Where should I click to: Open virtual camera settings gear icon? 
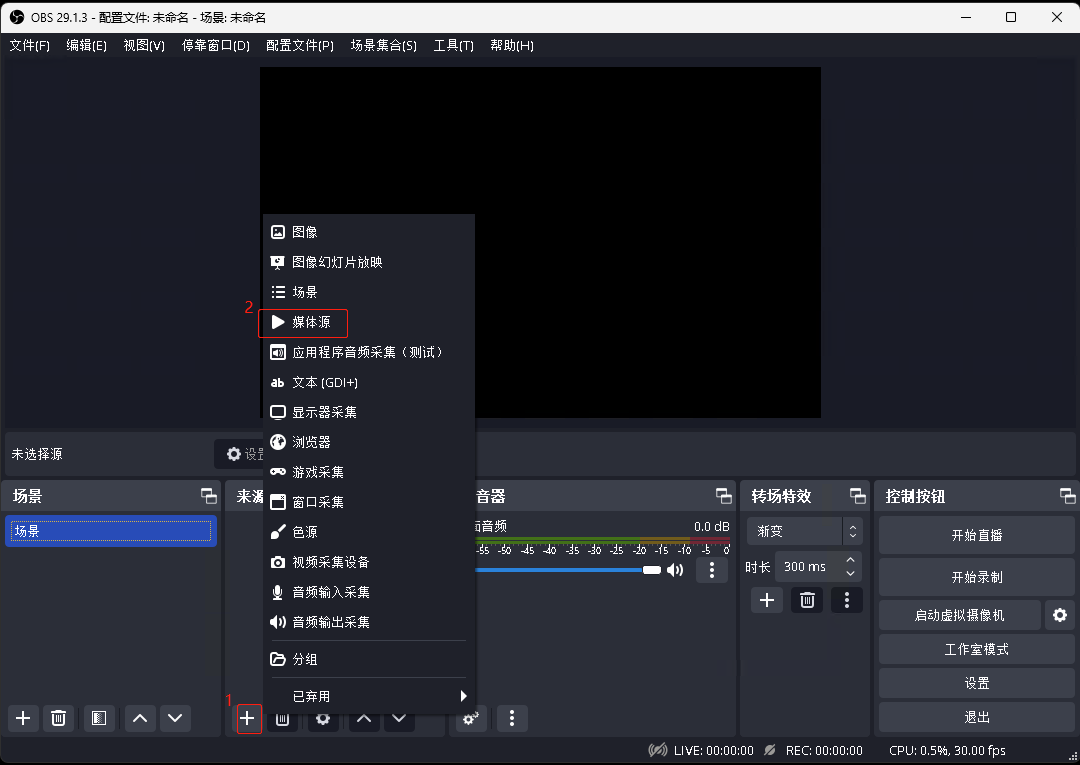(1060, 615)
